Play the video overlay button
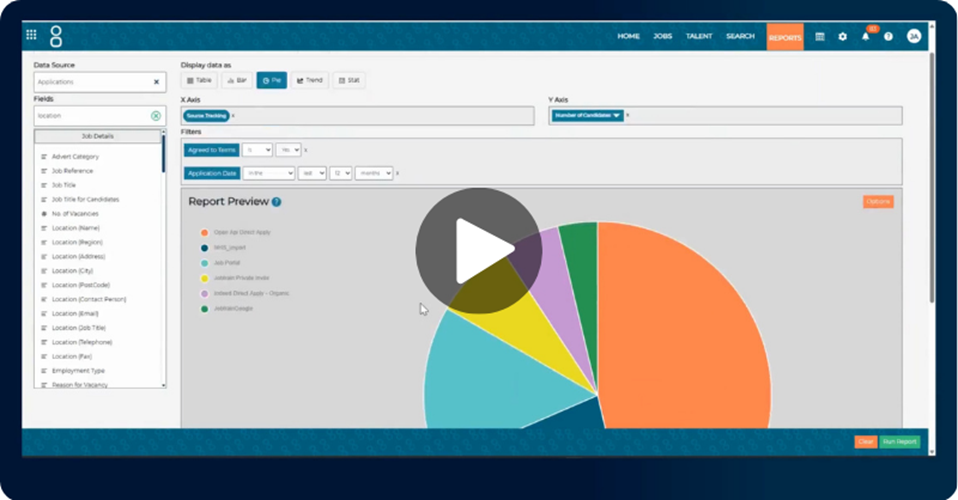Viewport: 958px width, 500px height. (479, 251)
